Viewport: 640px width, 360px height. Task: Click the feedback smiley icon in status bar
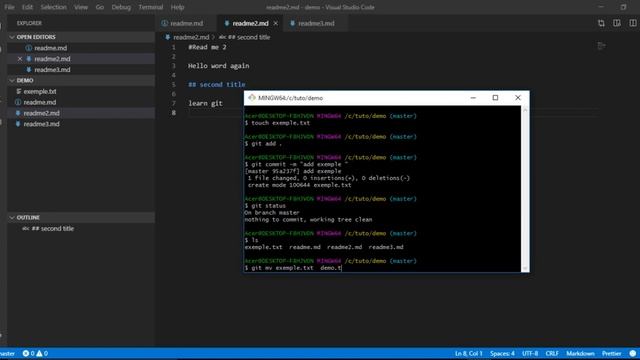[x=633, y=353]
